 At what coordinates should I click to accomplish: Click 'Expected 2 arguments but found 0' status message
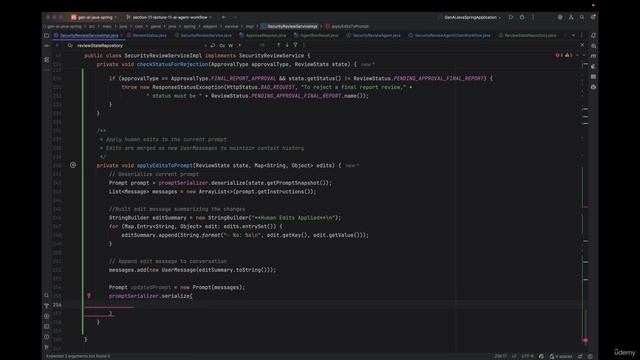tap(78, 356)
